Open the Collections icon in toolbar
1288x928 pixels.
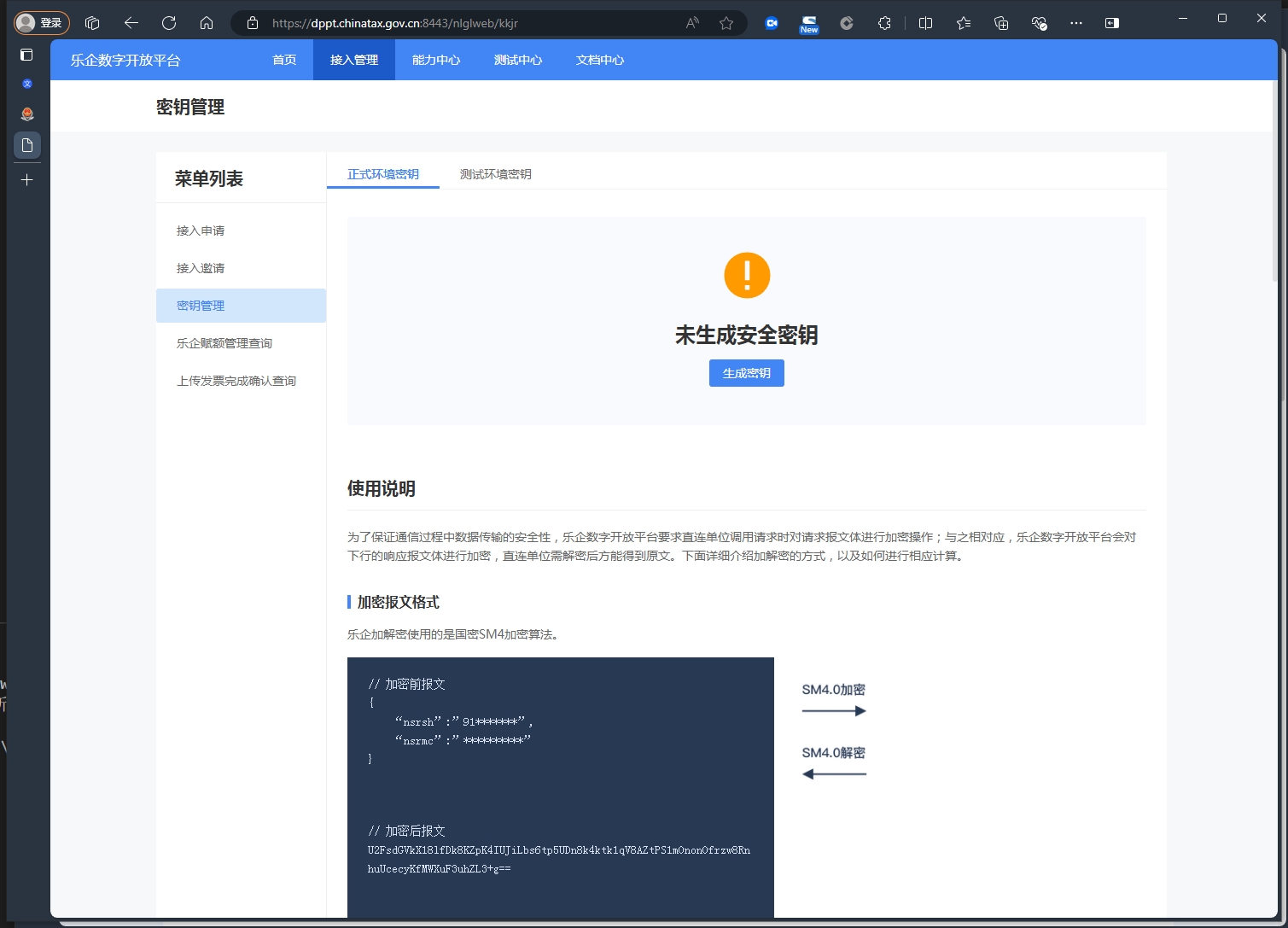[1001, 23]
